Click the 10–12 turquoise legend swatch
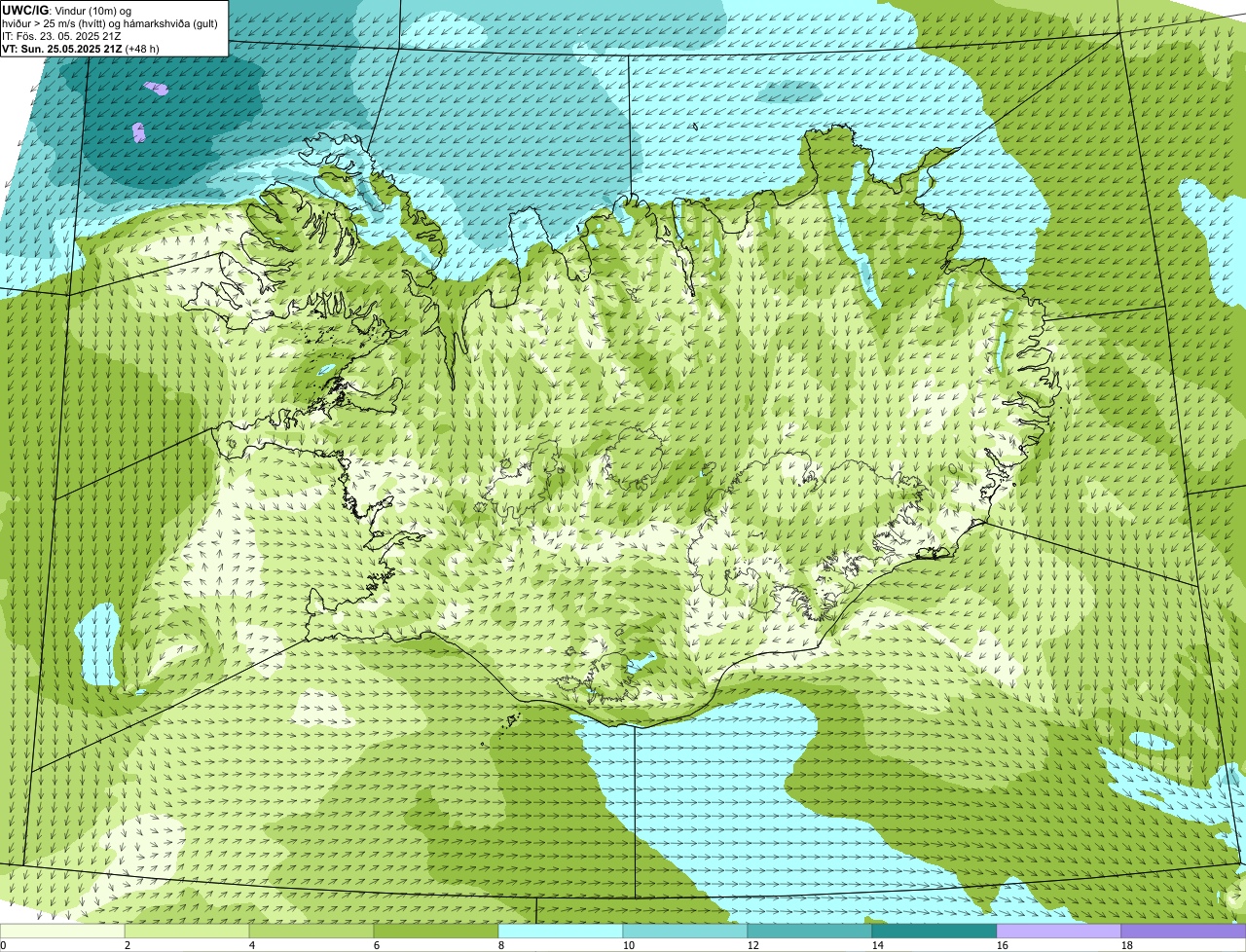Viewport: 1246px width, 952px height. (x=685, y=931)
